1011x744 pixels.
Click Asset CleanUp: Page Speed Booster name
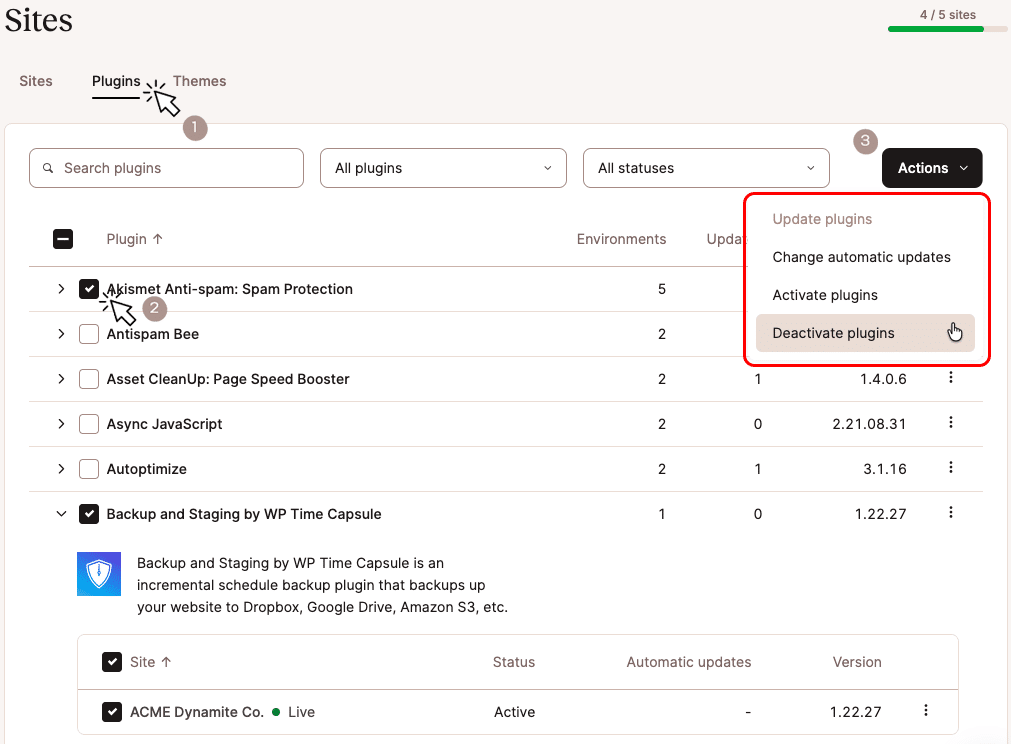(x=228, y=379)
